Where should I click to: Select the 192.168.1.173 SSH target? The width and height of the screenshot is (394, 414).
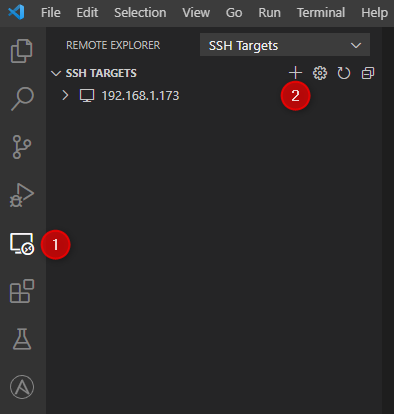140,96
